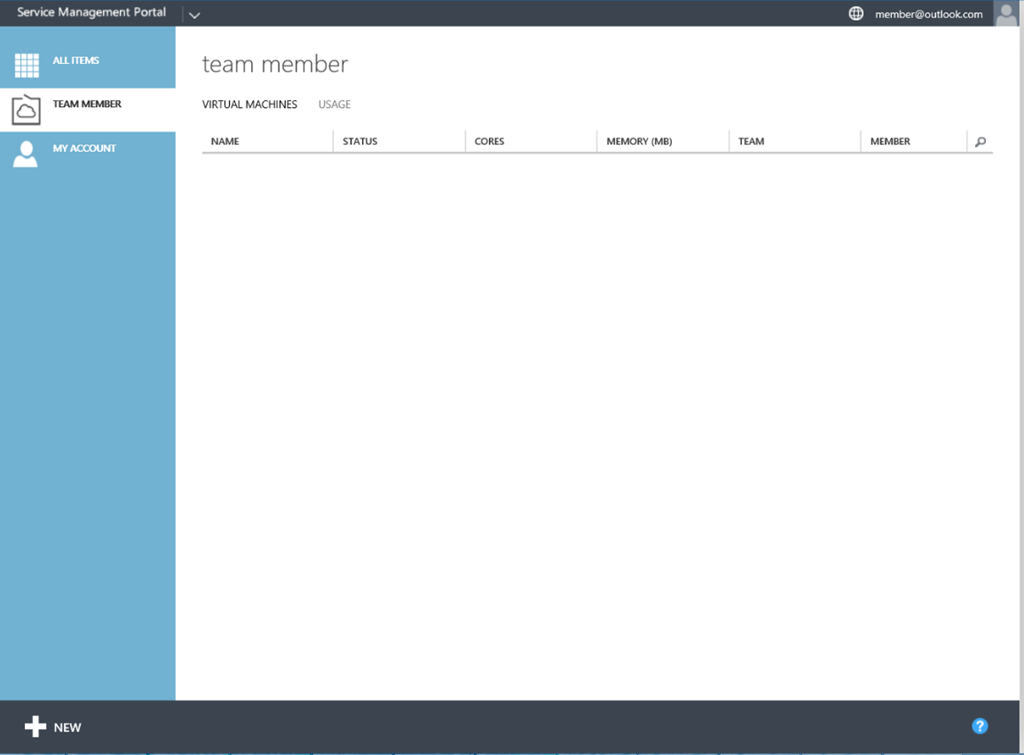Sort by the Name column header
The height and width of the screenshot is (755, 1024).
pos(225,142)
